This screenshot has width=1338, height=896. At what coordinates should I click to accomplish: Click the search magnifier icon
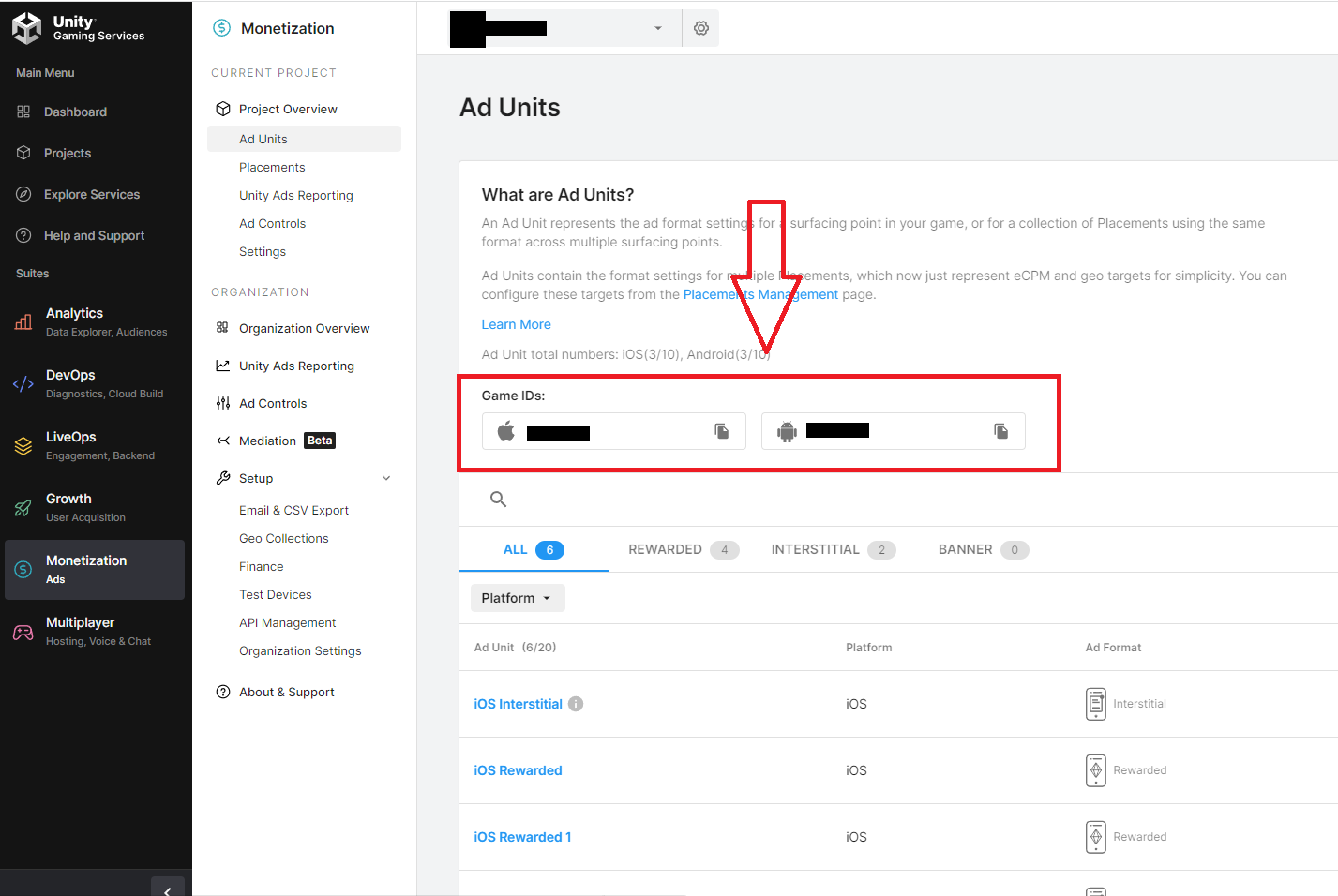tap(498, 499)
